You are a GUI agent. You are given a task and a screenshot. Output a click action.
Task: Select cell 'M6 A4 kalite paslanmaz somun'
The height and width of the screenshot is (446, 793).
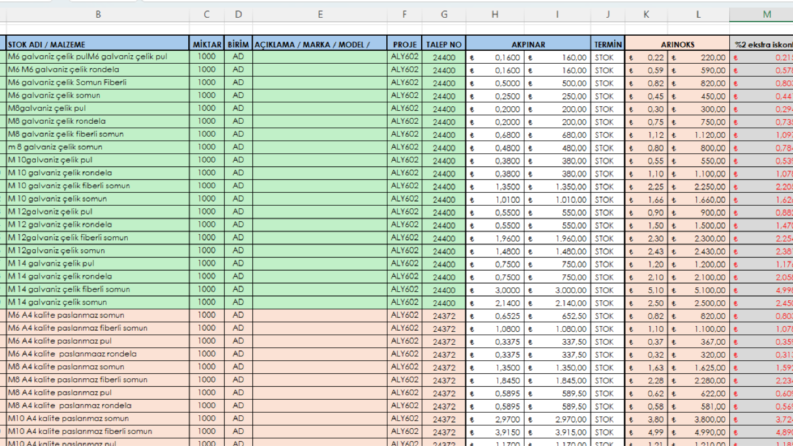(98, 315)
